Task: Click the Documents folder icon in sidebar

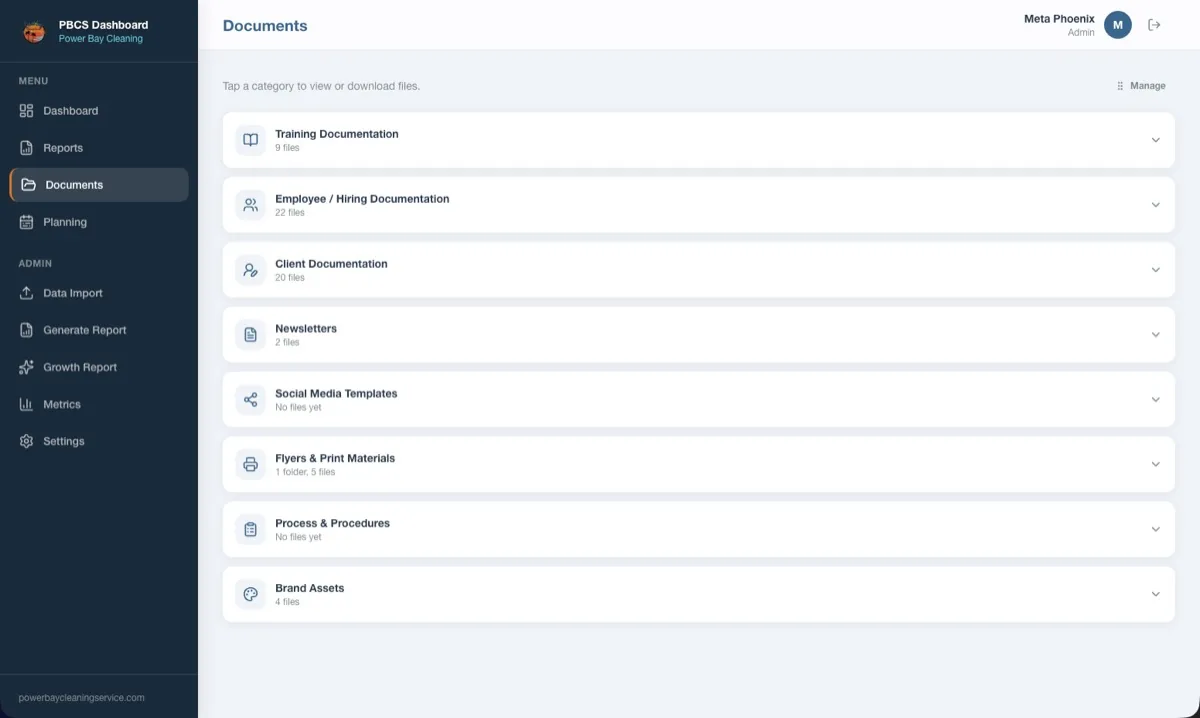Action: point(29,185)
